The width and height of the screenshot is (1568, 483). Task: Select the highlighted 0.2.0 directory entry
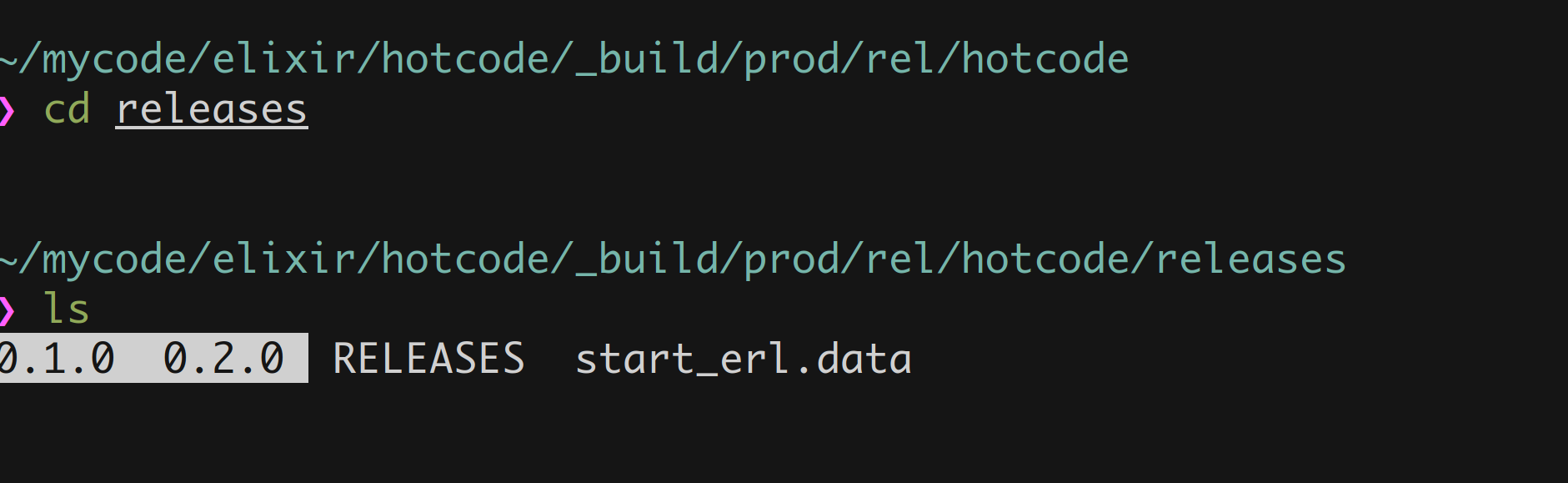coord(223,359)
